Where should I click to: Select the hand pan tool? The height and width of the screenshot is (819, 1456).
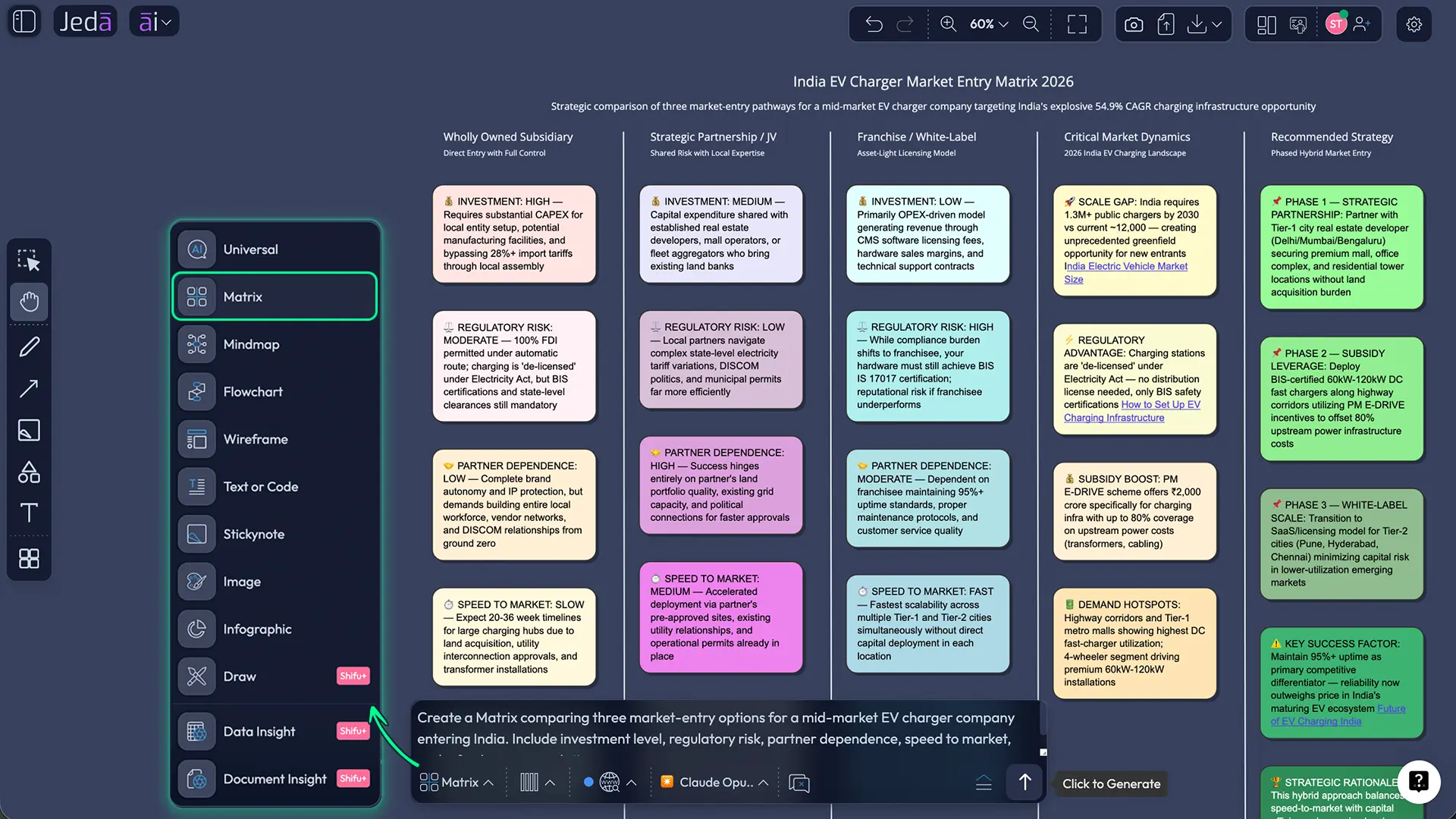(29, 302)
